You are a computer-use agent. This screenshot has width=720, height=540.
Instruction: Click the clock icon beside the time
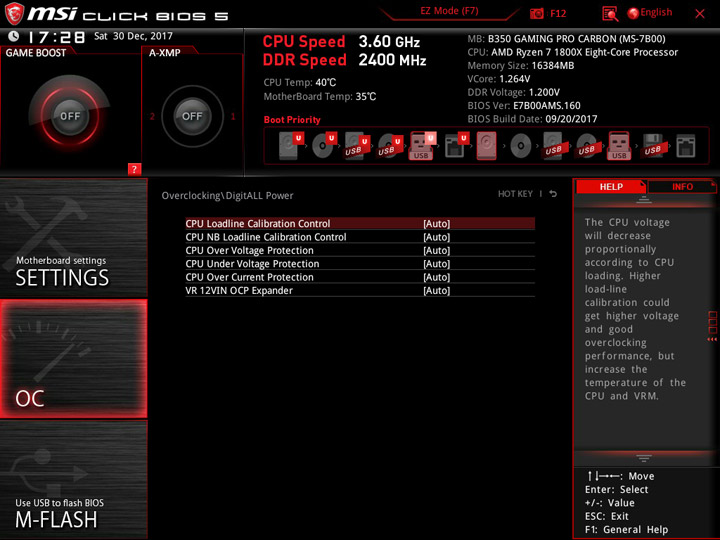tap(14, 36)
